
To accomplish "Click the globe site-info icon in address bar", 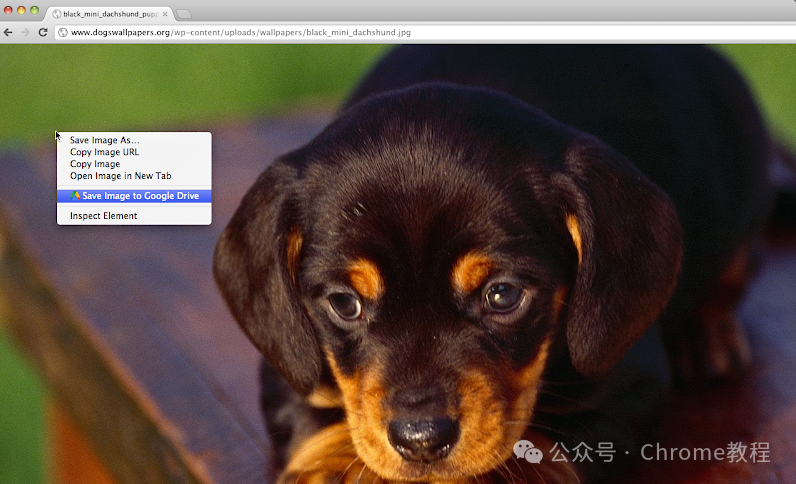I will [63, 33].
